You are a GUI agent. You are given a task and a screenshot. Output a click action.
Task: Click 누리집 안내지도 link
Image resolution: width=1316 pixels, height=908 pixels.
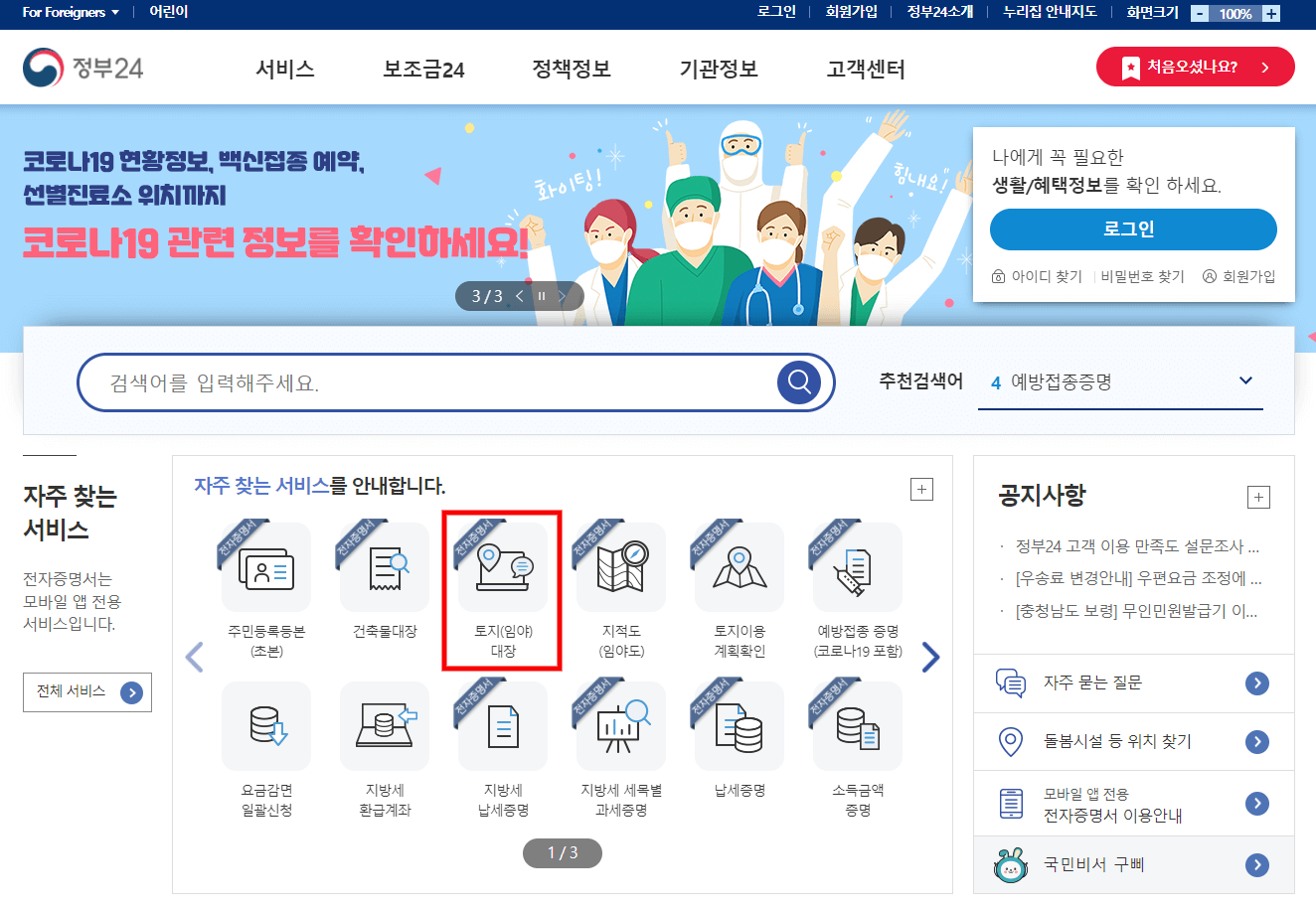1050,12
